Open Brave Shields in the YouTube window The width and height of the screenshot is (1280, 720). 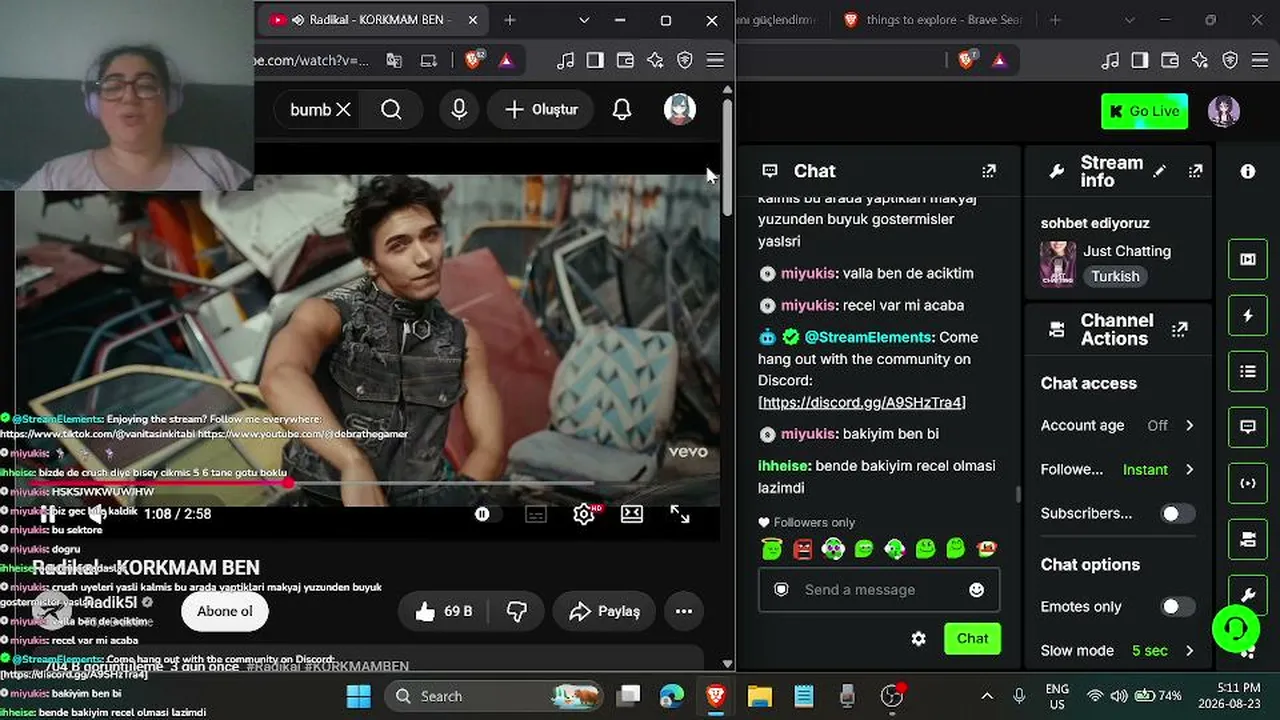click(x=475, y=60)
